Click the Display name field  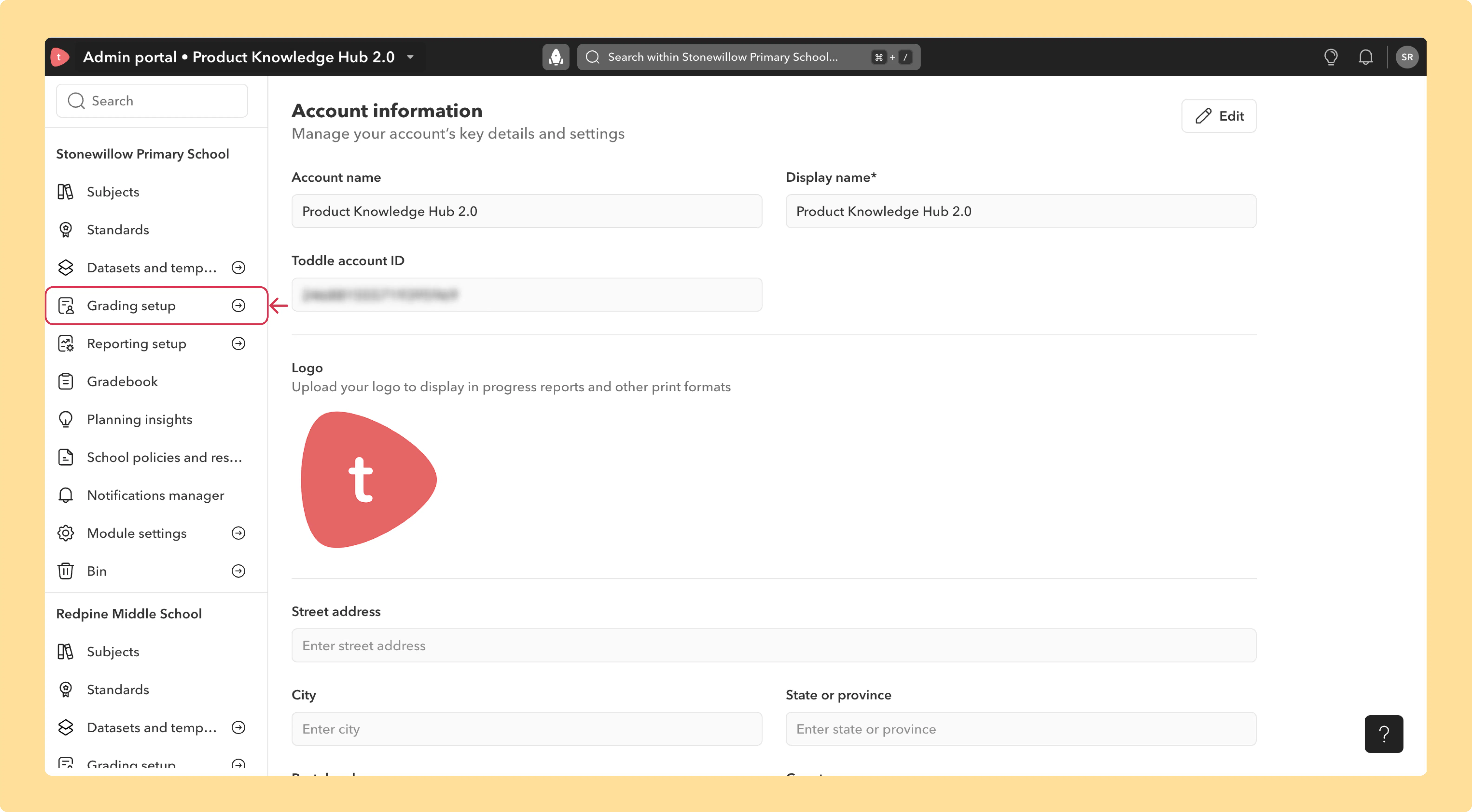click(1021, 211)
